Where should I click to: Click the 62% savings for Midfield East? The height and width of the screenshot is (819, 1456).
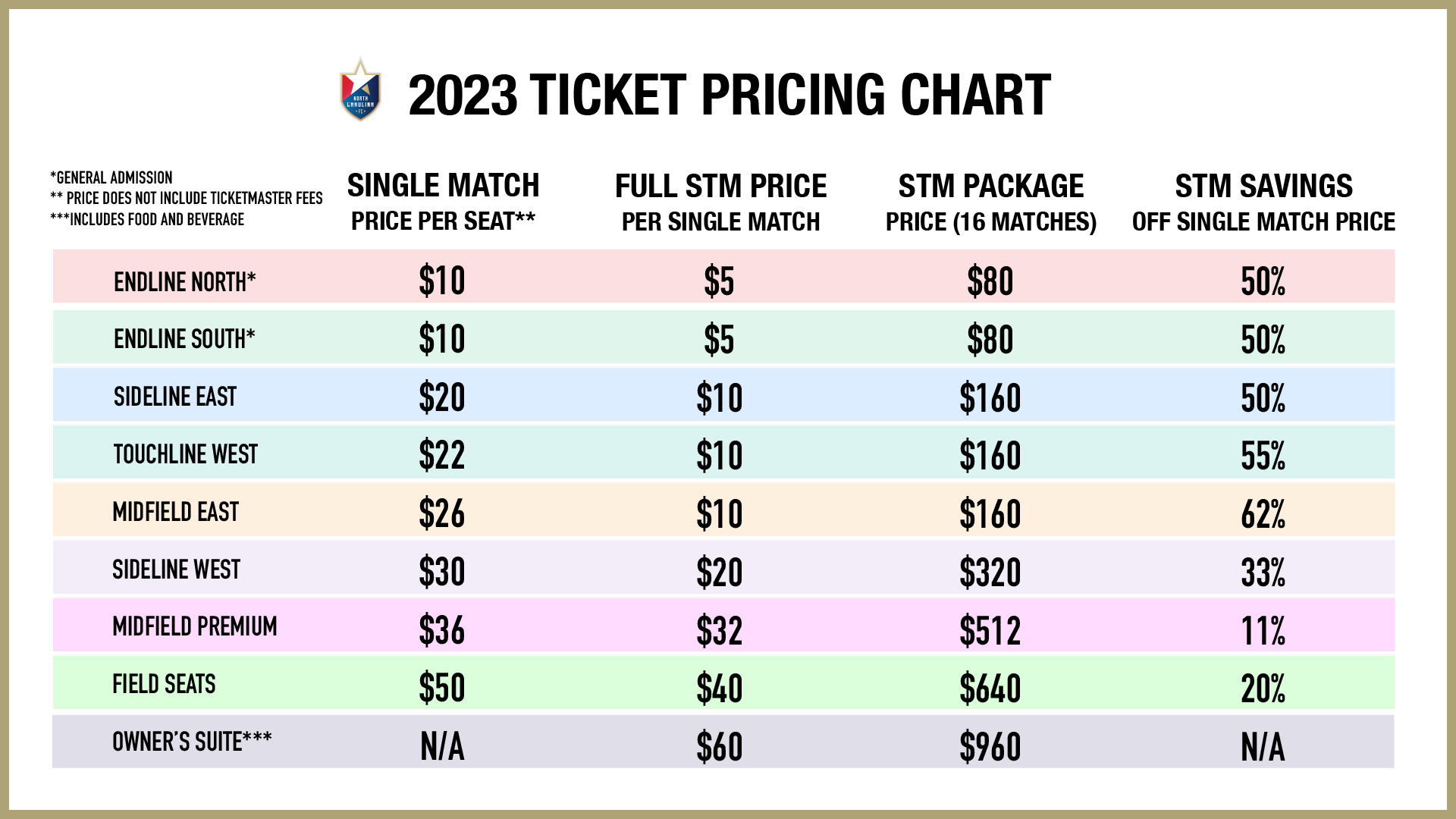tap(1263, 514)
